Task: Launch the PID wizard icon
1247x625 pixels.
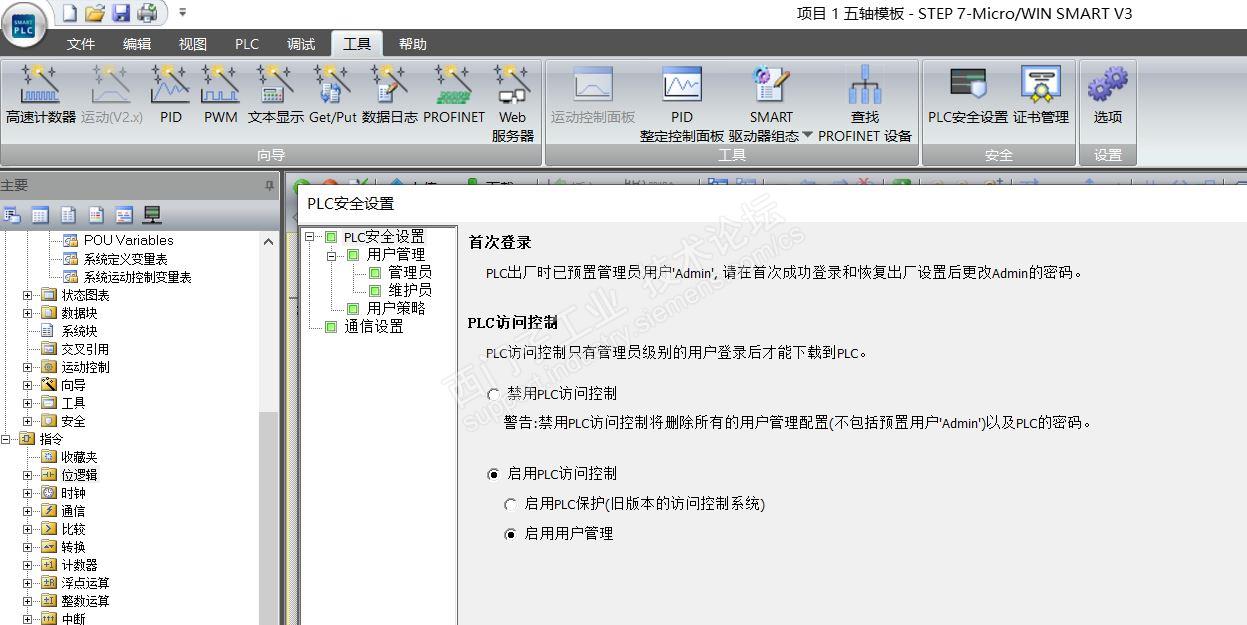Action: tap(171, 96)
